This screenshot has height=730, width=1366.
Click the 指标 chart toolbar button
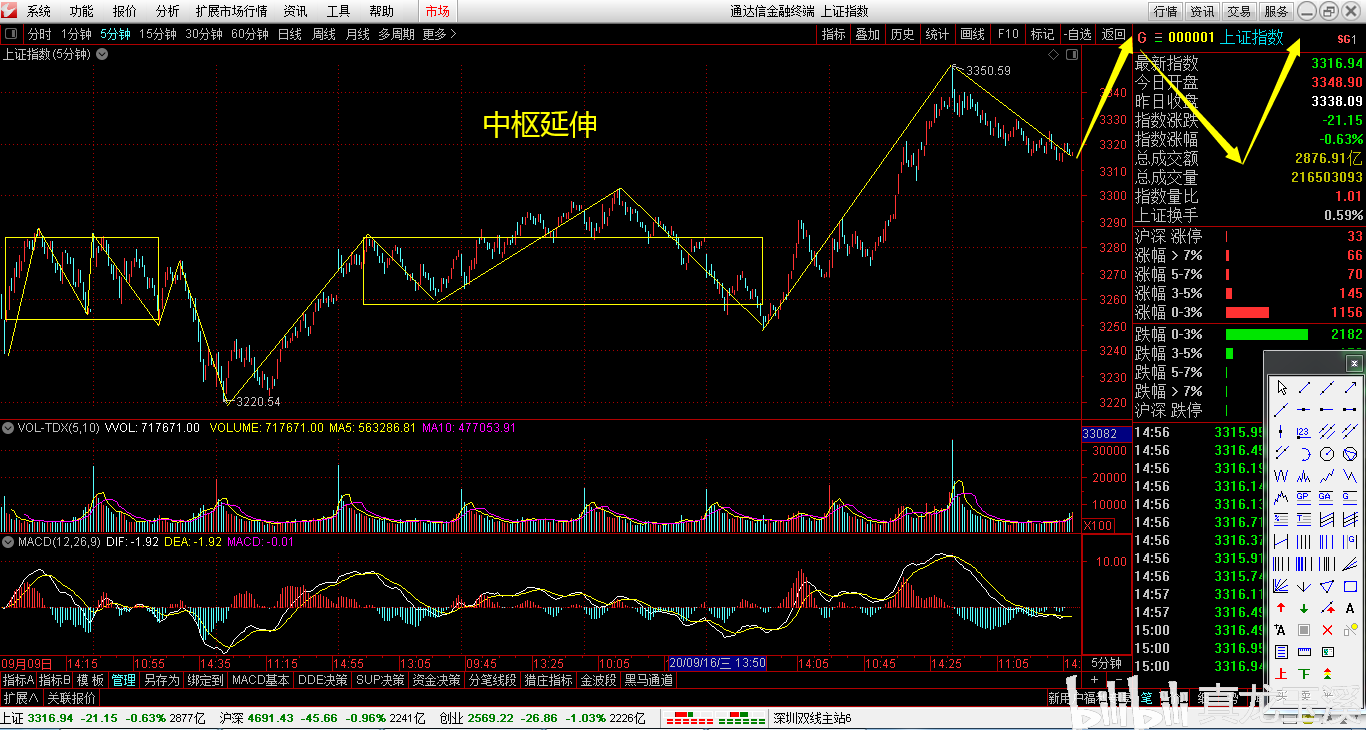click(x=833, y=34)
